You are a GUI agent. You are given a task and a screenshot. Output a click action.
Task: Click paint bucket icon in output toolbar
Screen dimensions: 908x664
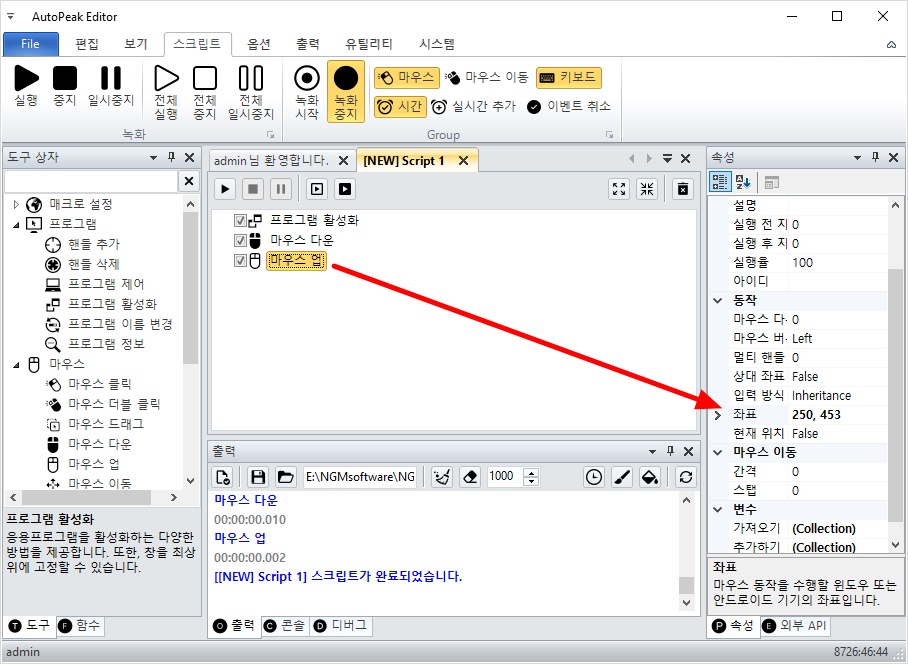coord(650,477)
